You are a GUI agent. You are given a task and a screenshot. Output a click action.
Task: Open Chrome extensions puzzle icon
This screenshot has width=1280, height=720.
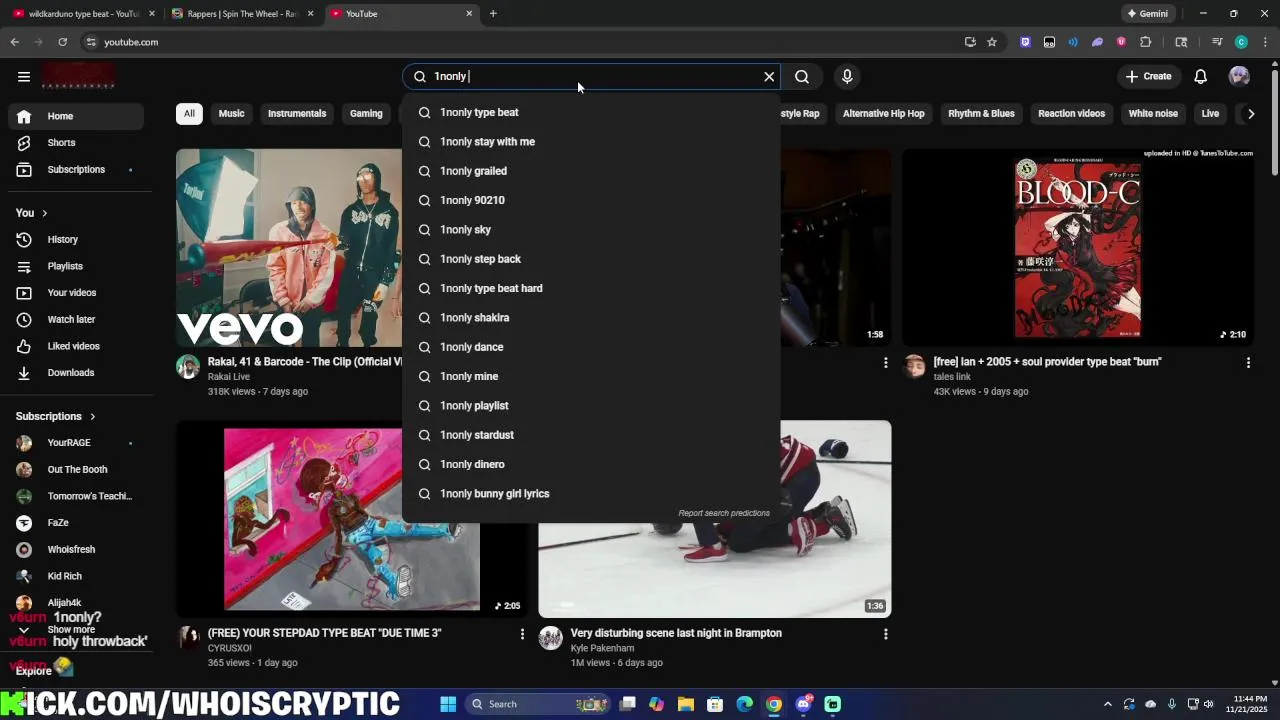(1146, 42)
